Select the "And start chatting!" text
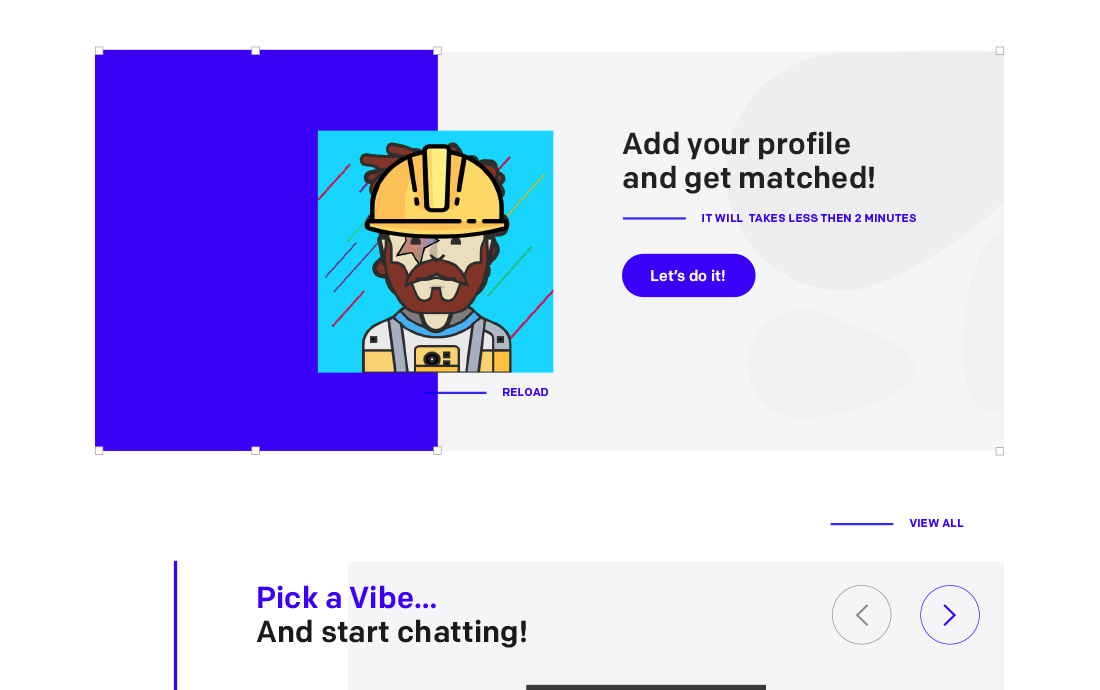1100x690 pixels. pyautogui.click(x=391, y=632)
